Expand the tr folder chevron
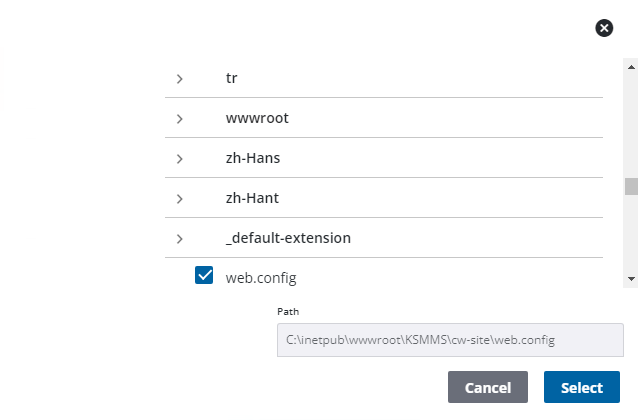Image resolution: width=638 pixels, height=420 pixels. pos(179,78)
